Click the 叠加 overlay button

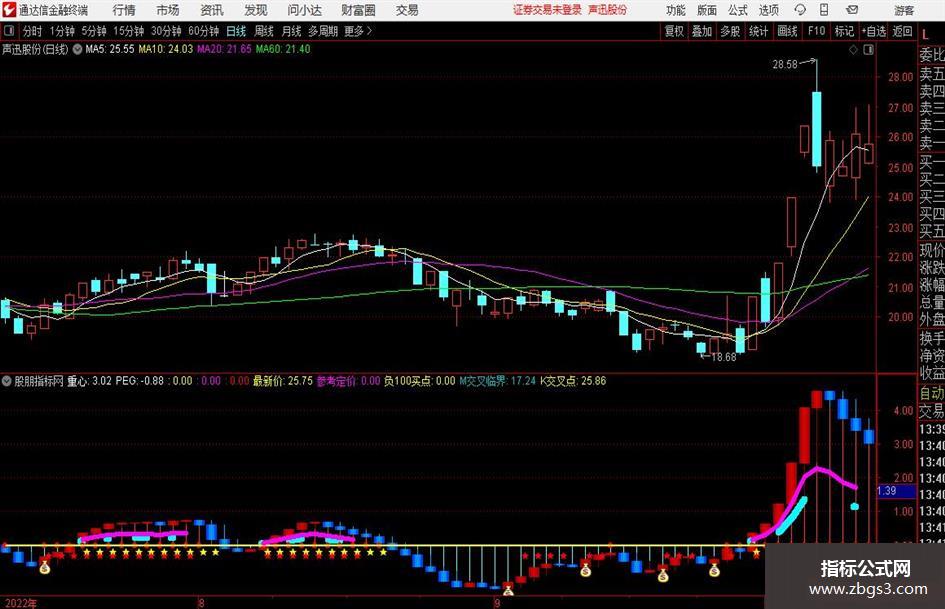[x=702, y=31]
